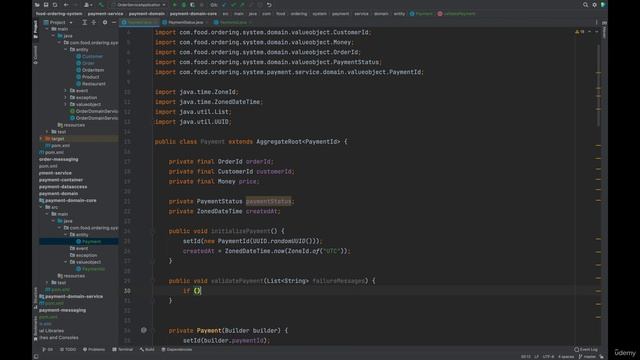Open IDE settings gear at top right
The width and height of the screenshot is (640, 360).
(x=594, y=5)
